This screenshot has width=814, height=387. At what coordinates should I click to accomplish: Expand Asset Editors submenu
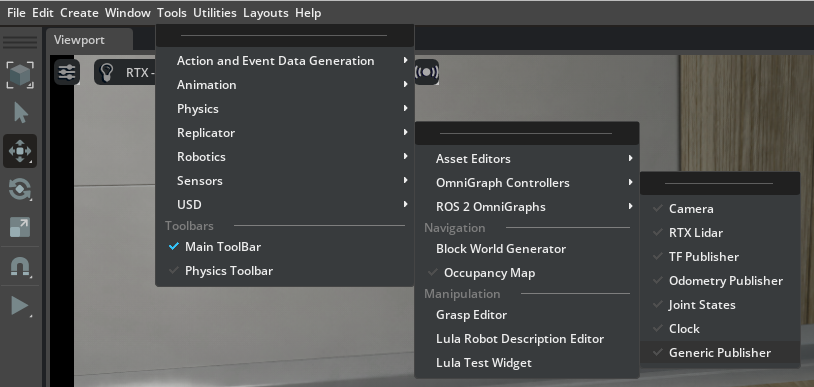click(527, 158)
